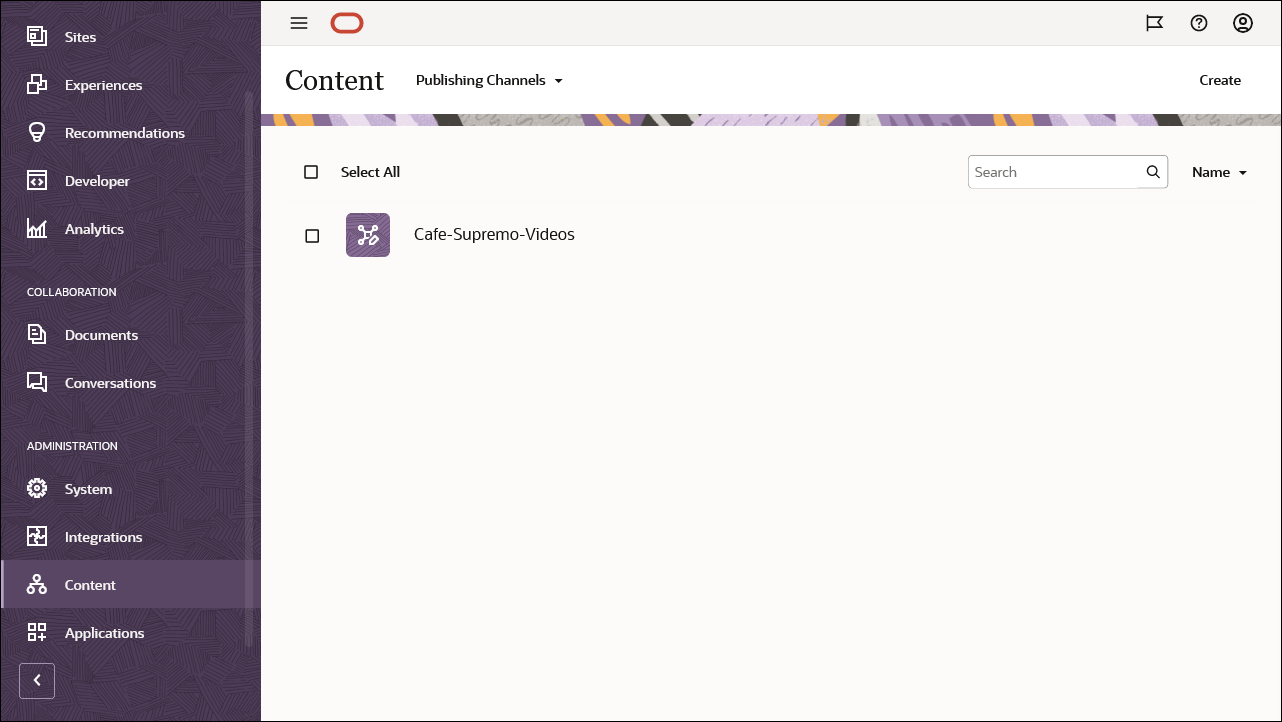Open the help menu
Screen dimensions: 1282x722
coord(1199,23)
